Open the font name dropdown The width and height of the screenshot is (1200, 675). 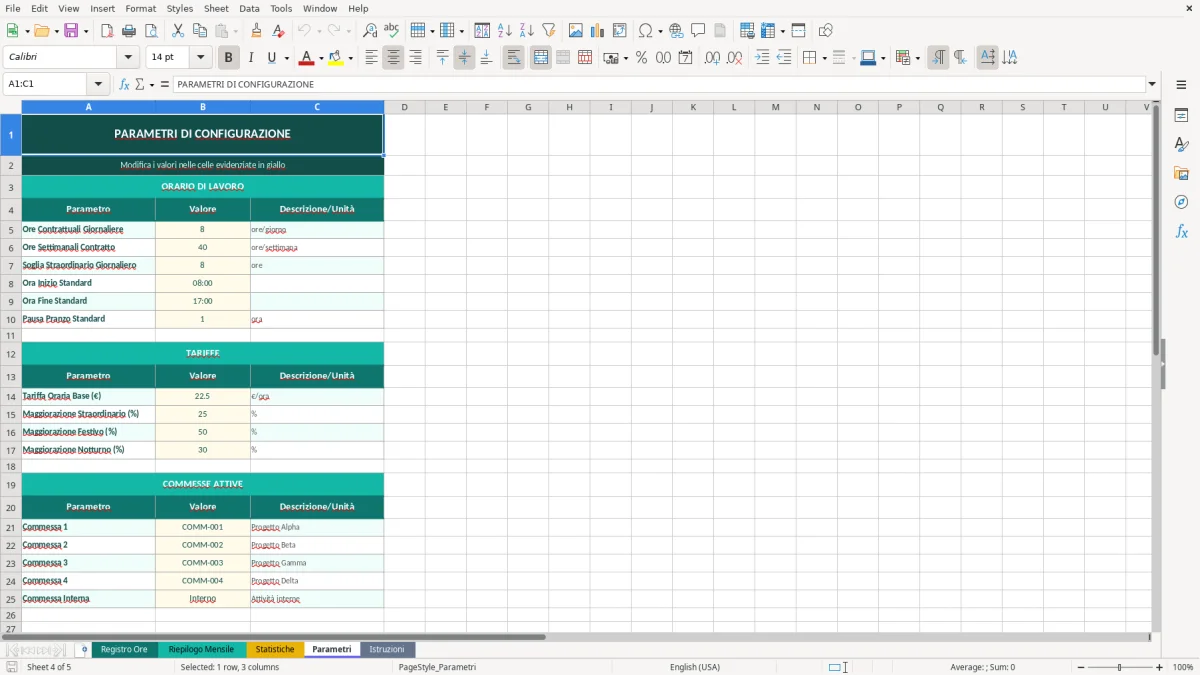click(128, 58)
